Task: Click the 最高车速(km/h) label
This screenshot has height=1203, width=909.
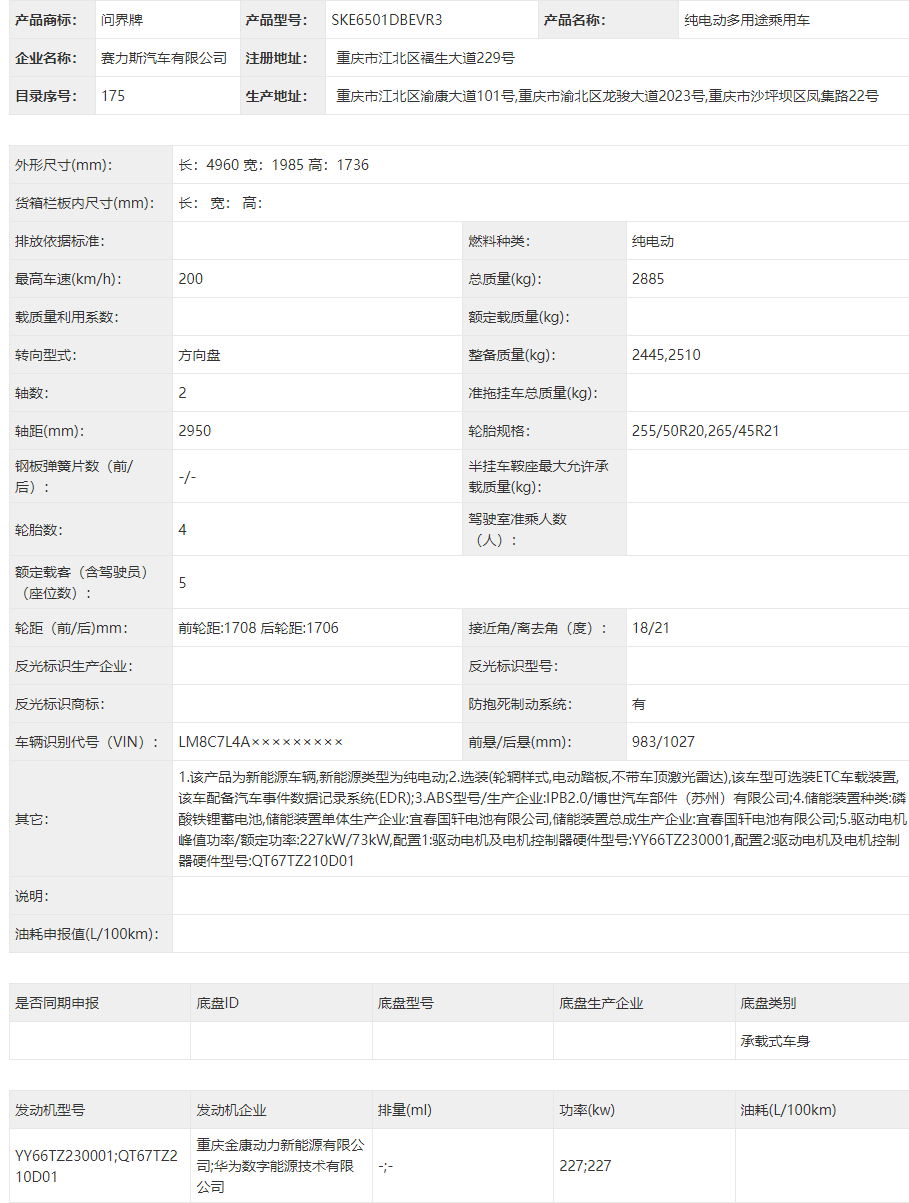Action: pyautogui.click(x=68, y=279)
